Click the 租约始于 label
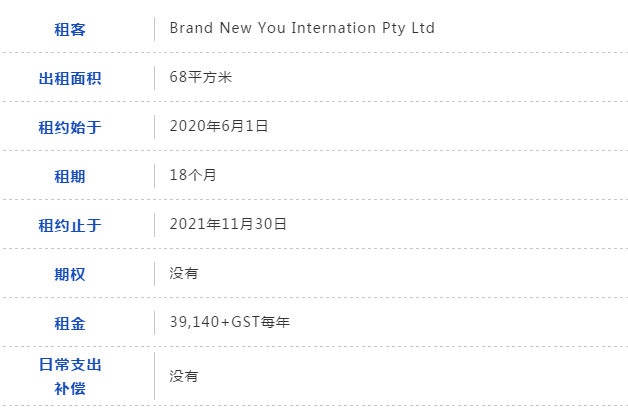The image size is (628, 415). pyautogui.click(x=70, y=128)
